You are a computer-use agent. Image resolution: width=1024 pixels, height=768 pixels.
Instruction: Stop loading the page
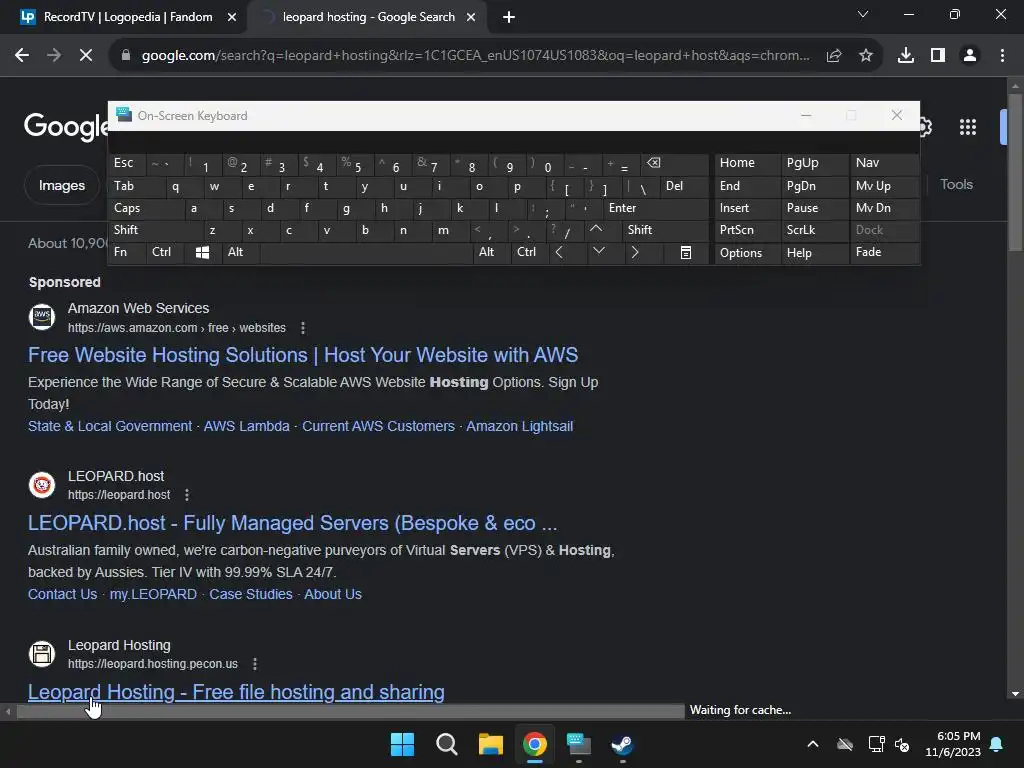coord(86,56)
